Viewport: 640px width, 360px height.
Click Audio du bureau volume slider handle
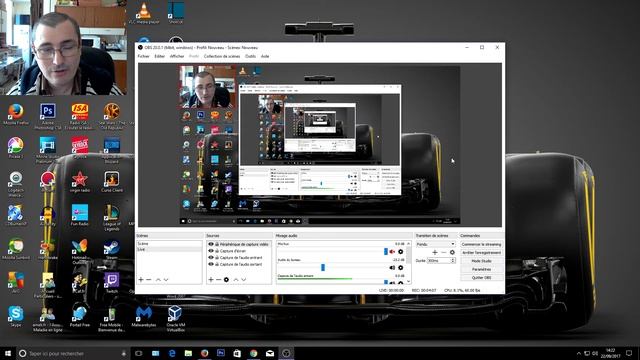click(x=323, y=267)
